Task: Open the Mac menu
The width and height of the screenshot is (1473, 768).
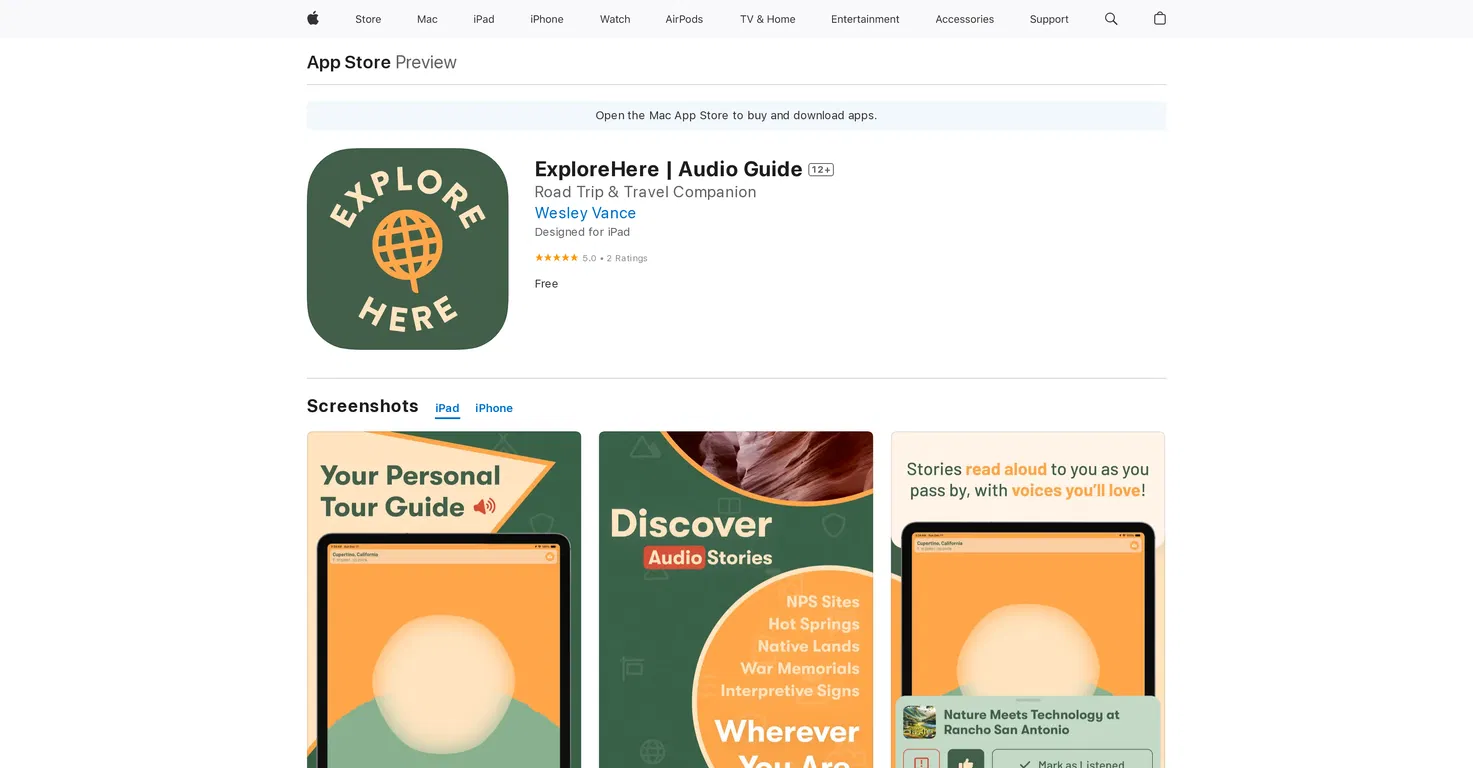Action: 427,19
